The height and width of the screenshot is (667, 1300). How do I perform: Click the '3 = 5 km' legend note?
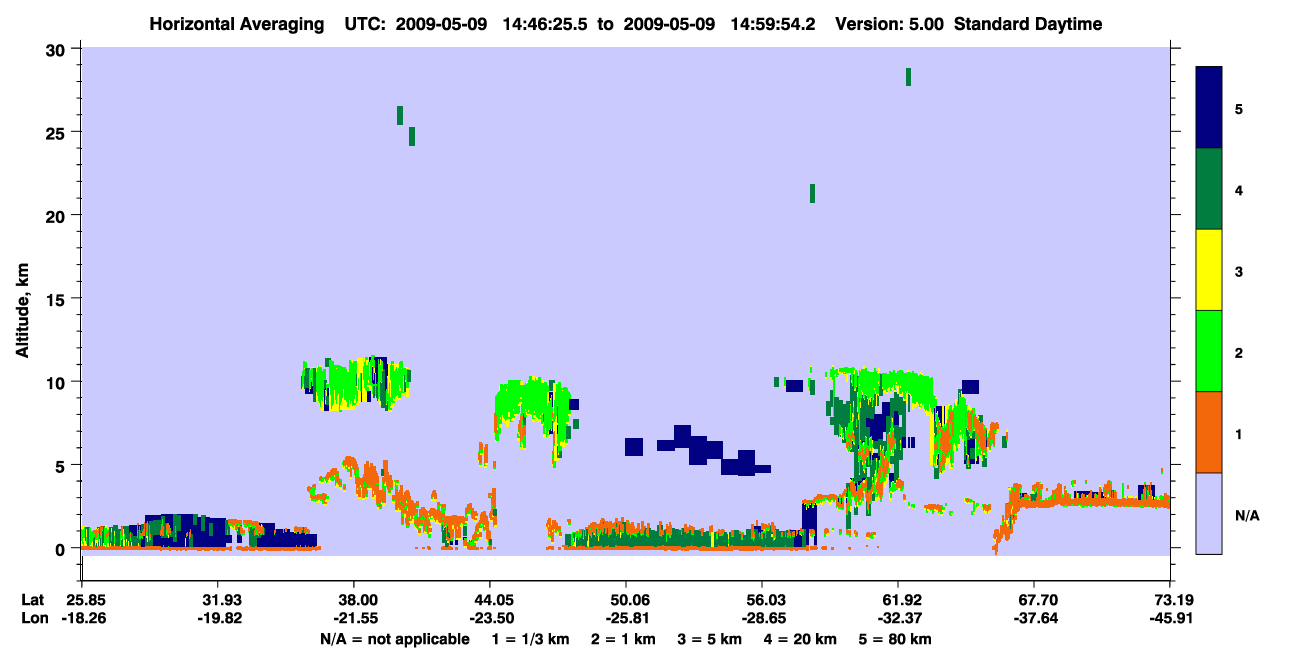pyautogui.click(x=711, y=639)
